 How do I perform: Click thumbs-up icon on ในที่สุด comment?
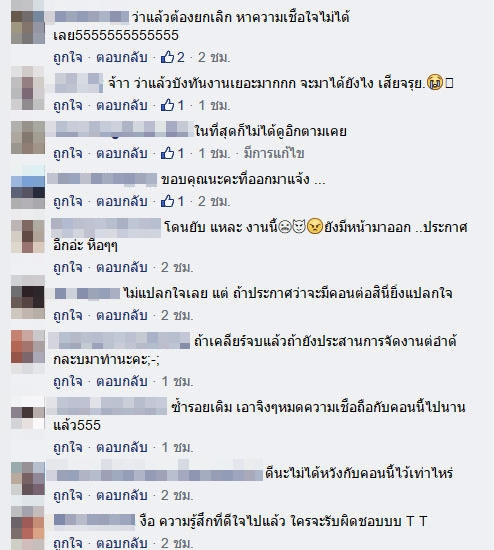[167, 153]
